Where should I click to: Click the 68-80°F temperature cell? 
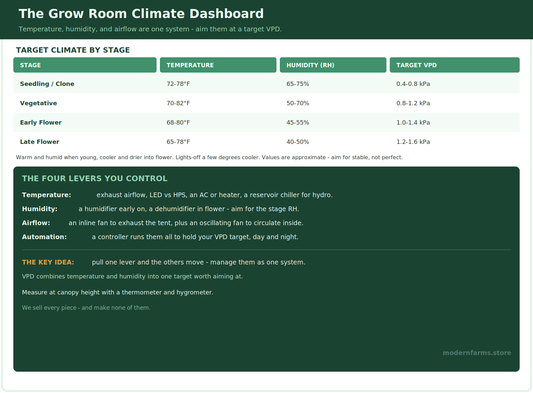(x=178, y=122)
